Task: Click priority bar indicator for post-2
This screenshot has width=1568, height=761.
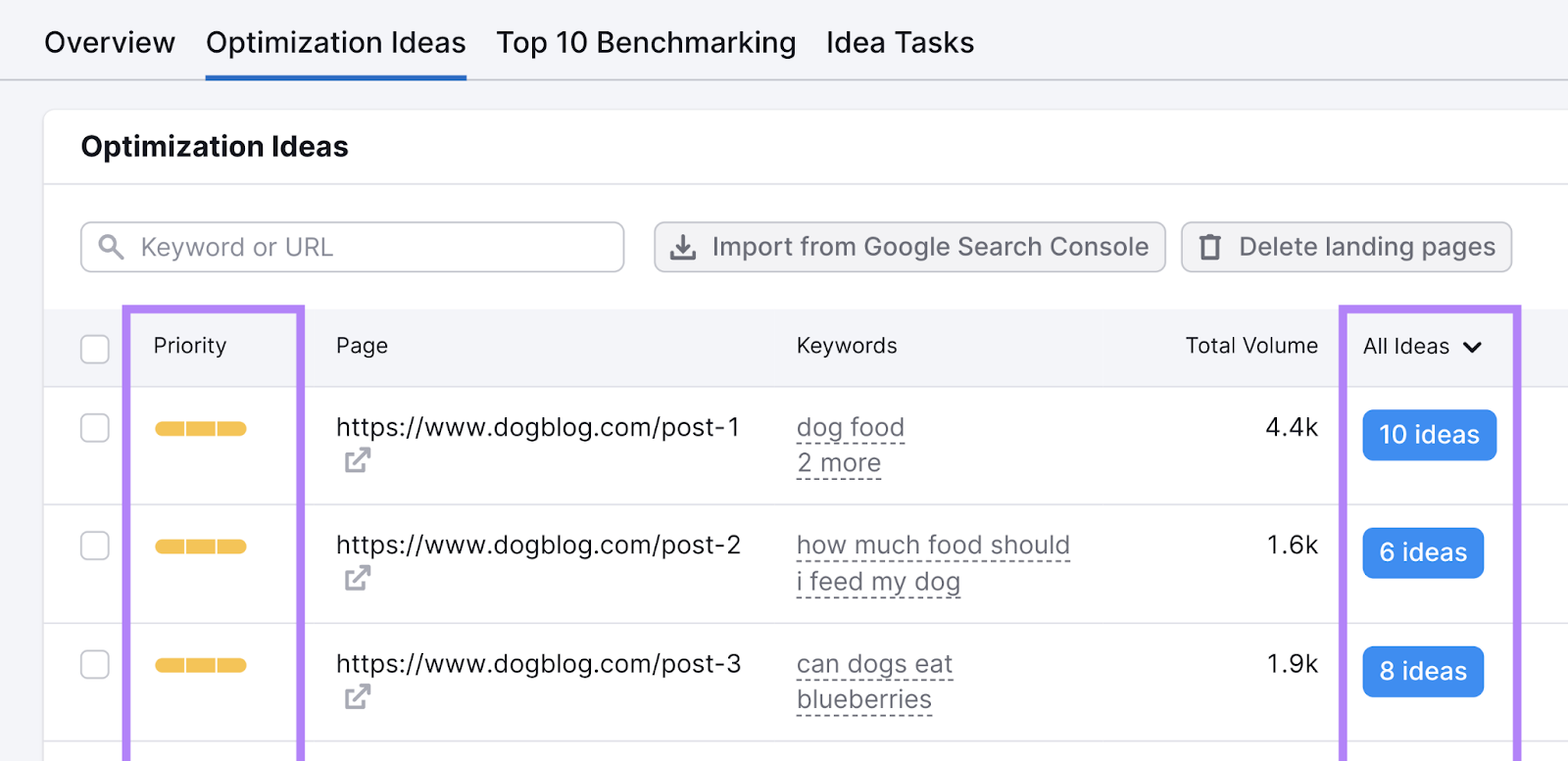Action: click(201, 547)
